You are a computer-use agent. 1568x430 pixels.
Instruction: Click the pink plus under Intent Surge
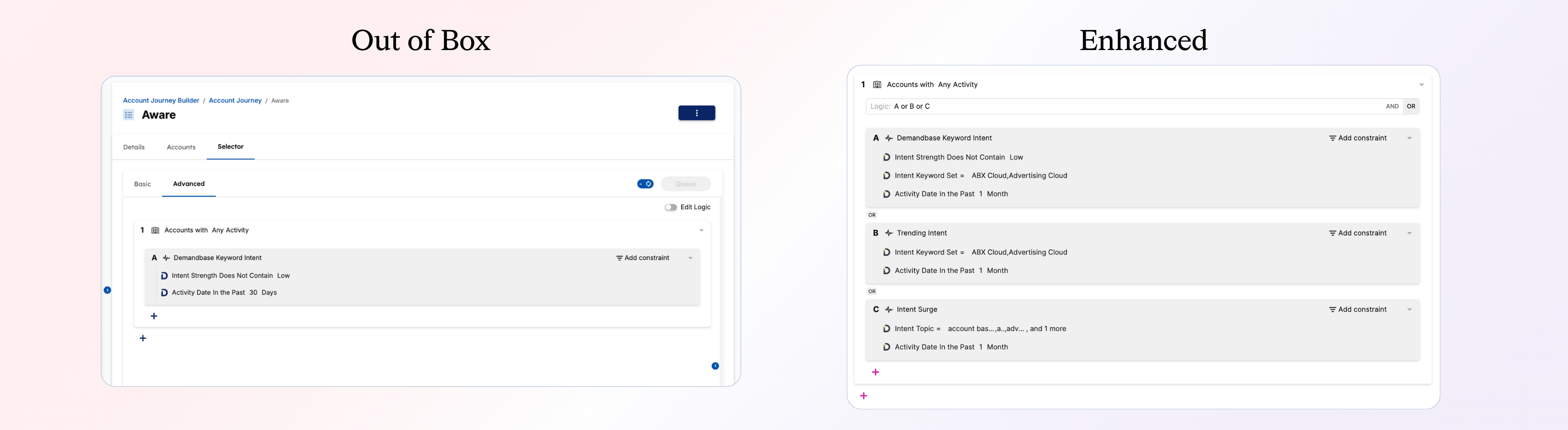(875, 372)
